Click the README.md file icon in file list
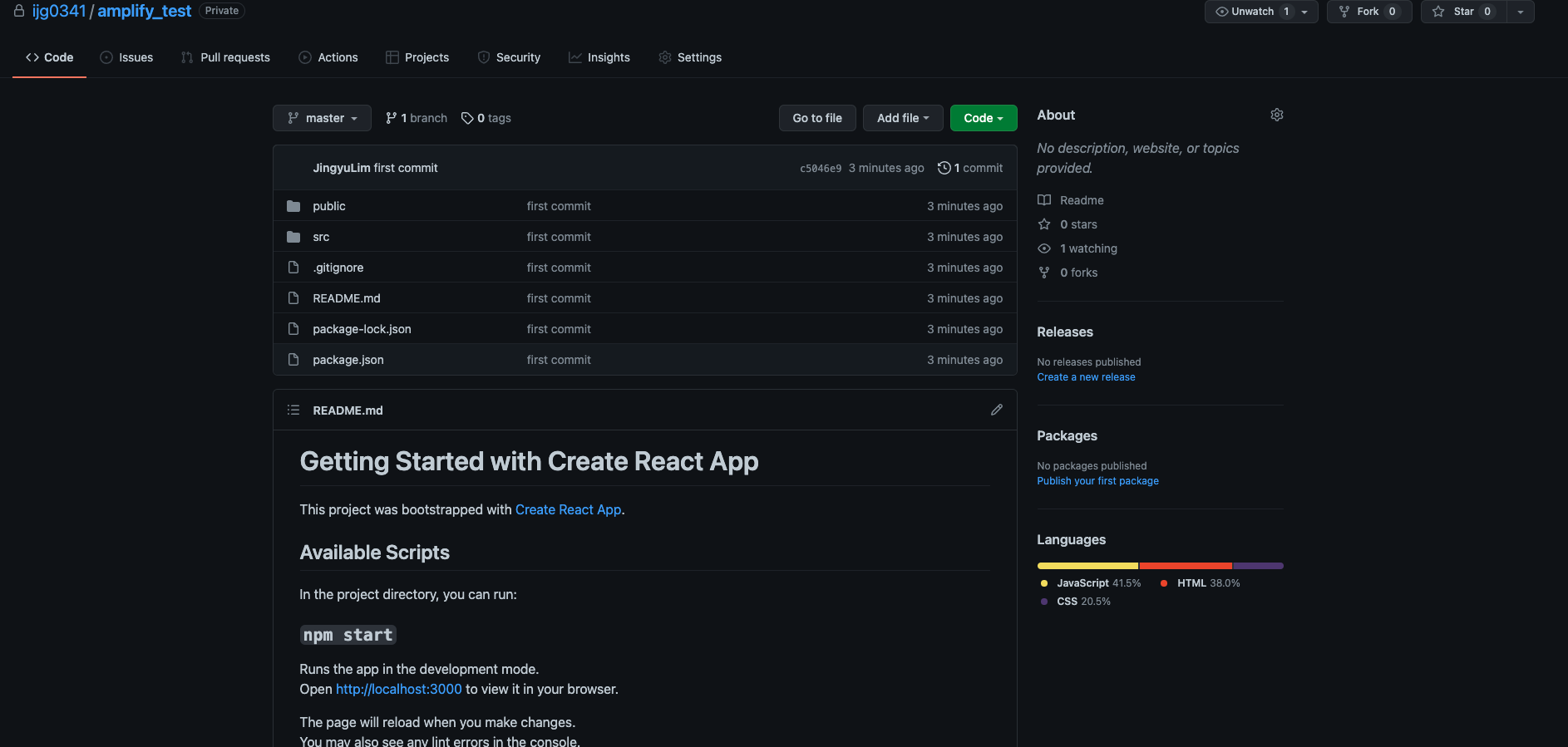 (293, 298)
